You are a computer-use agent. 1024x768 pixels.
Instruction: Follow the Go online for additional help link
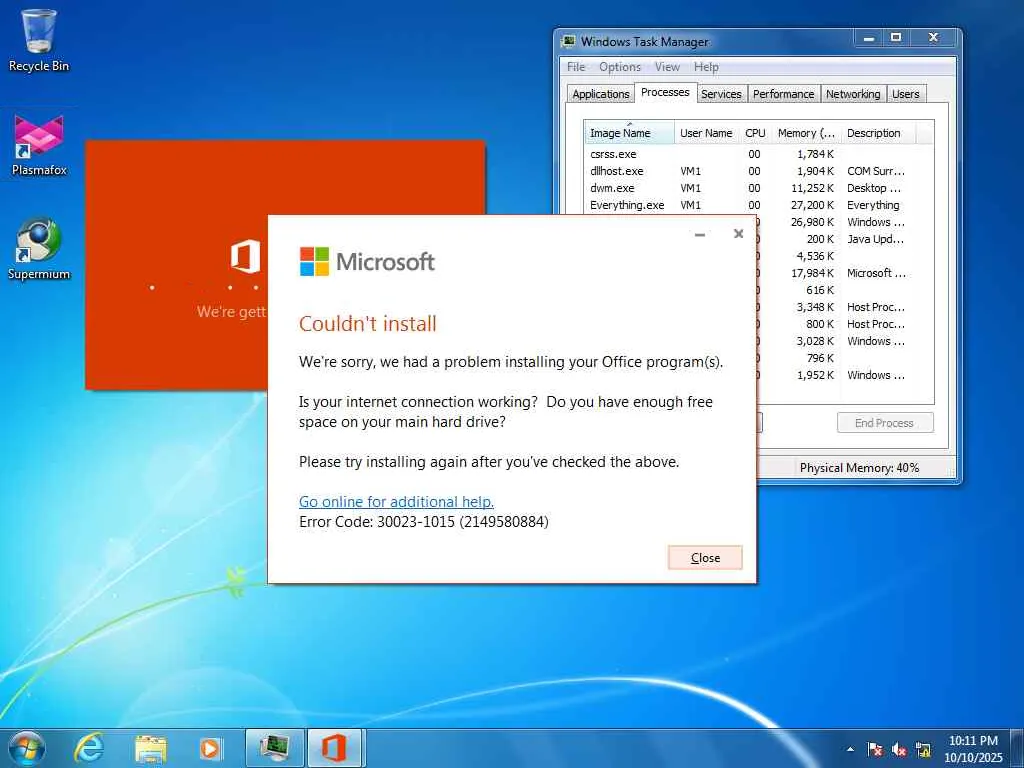click(x=396, y=502)
